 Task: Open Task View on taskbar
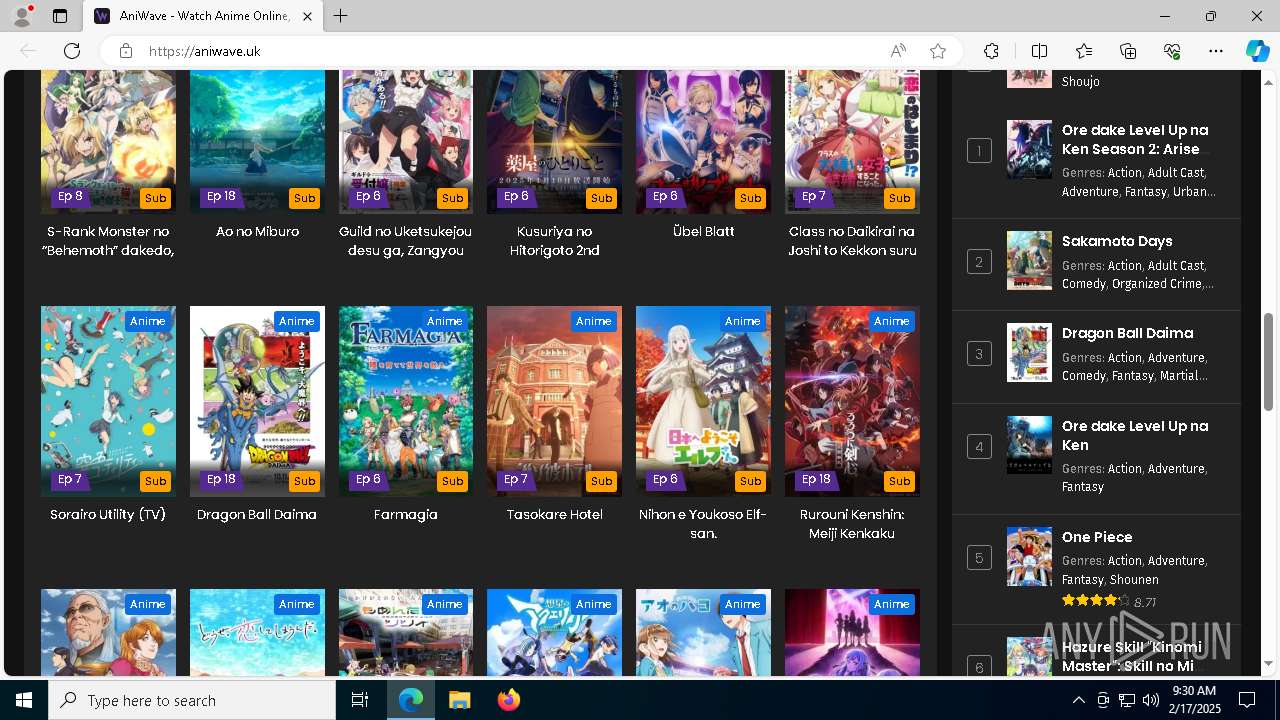[x=360, y=700]
